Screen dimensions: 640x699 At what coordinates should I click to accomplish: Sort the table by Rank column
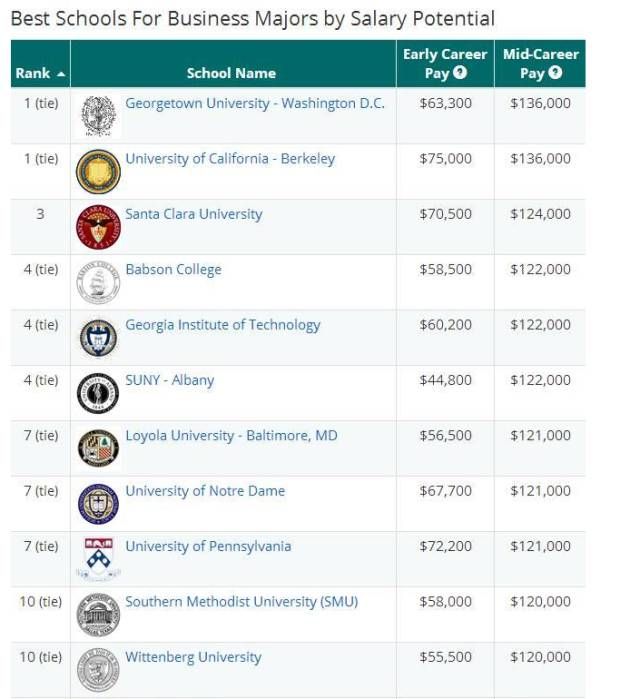(x=40, y=73)
